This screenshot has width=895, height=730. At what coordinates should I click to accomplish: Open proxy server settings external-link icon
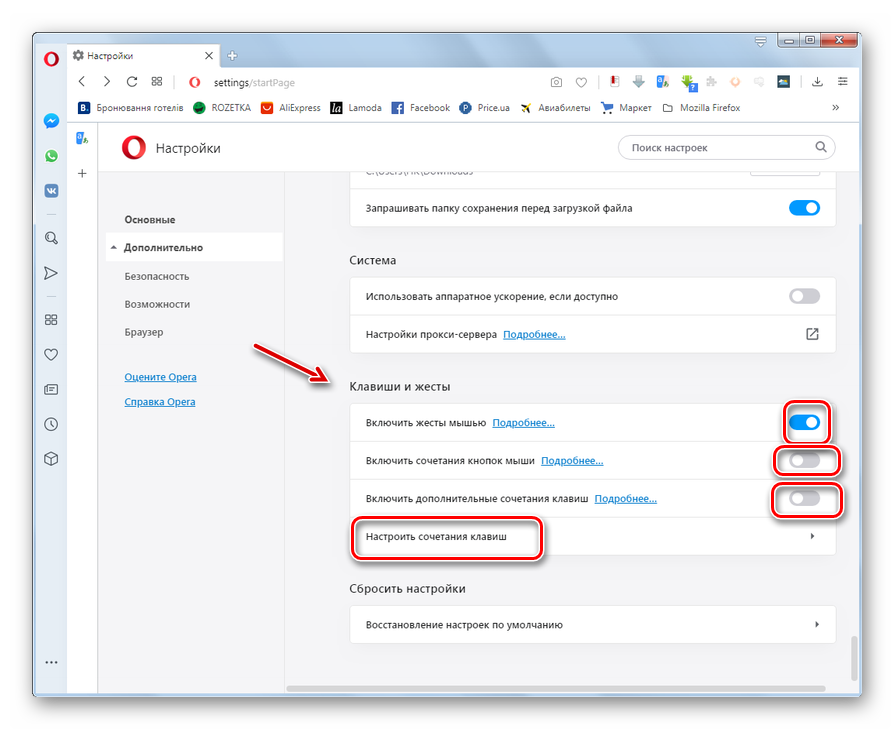(x=812, y=334)
